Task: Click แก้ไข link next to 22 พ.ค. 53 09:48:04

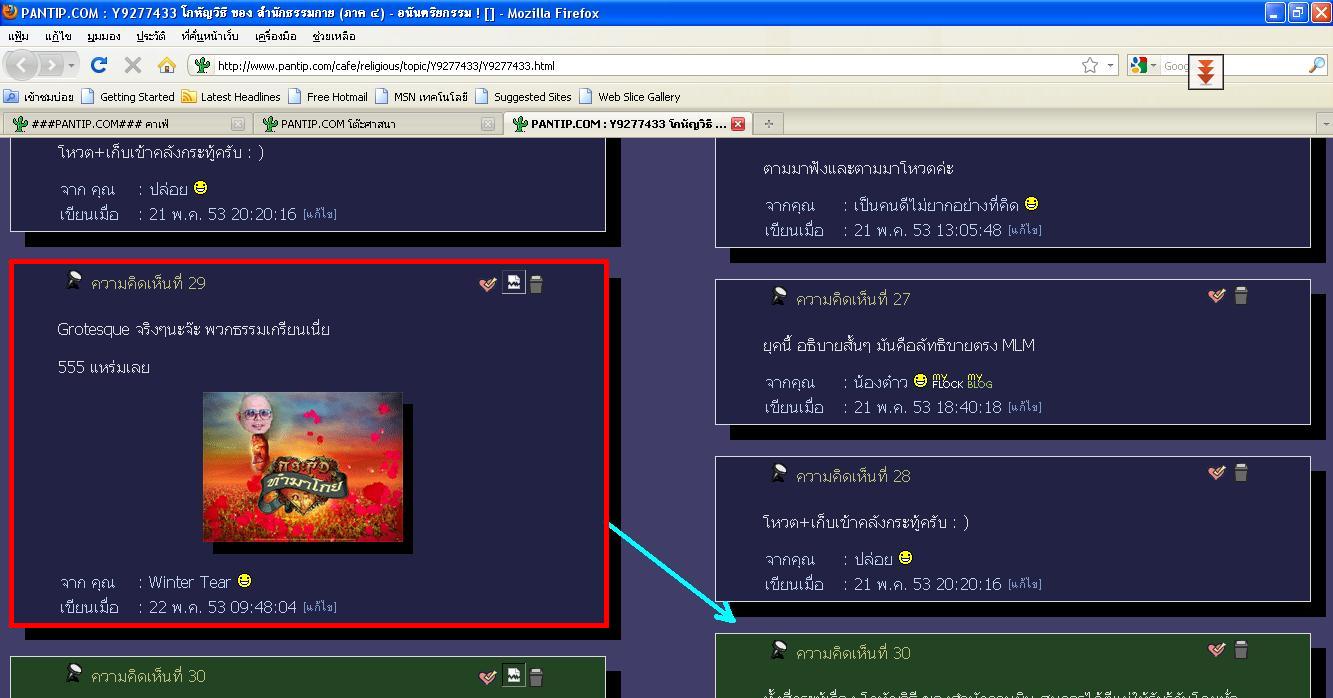Action: point(320,607)
